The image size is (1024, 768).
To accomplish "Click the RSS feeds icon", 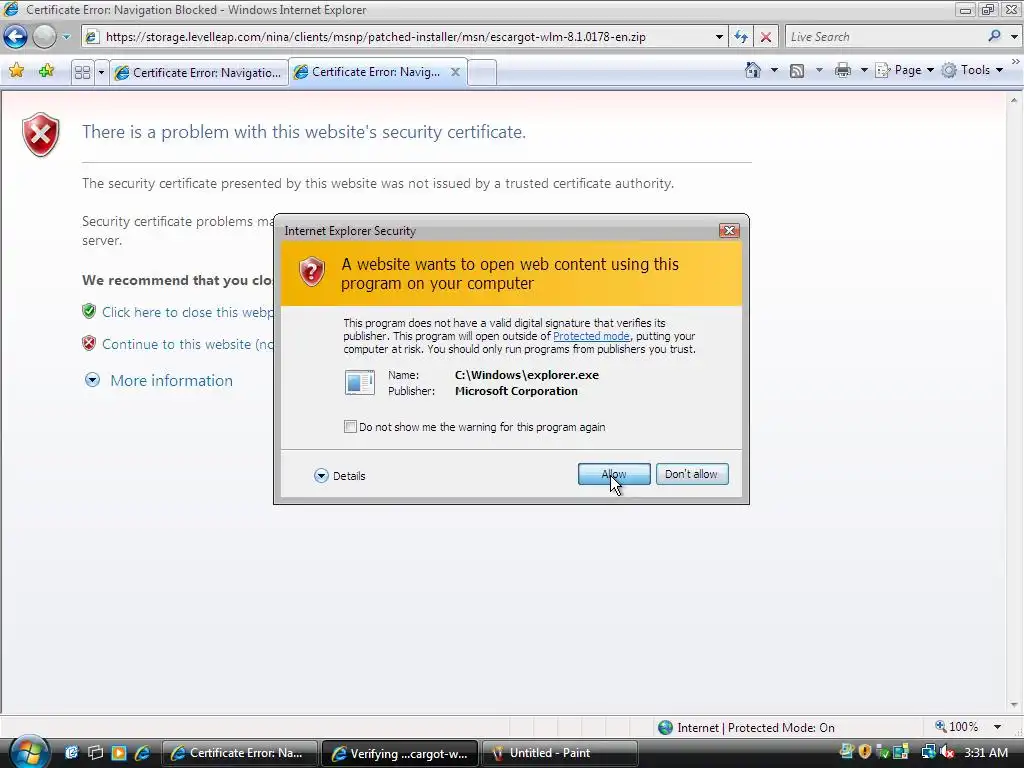I will point(797,71).
